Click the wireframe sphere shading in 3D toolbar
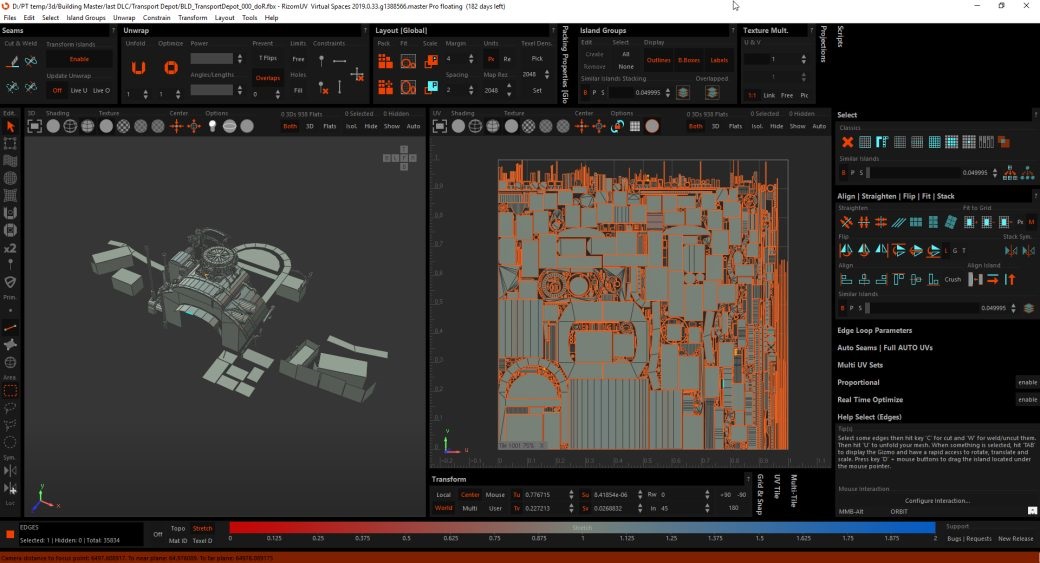Screen dimensions: 1040x563 coord(70,126)
